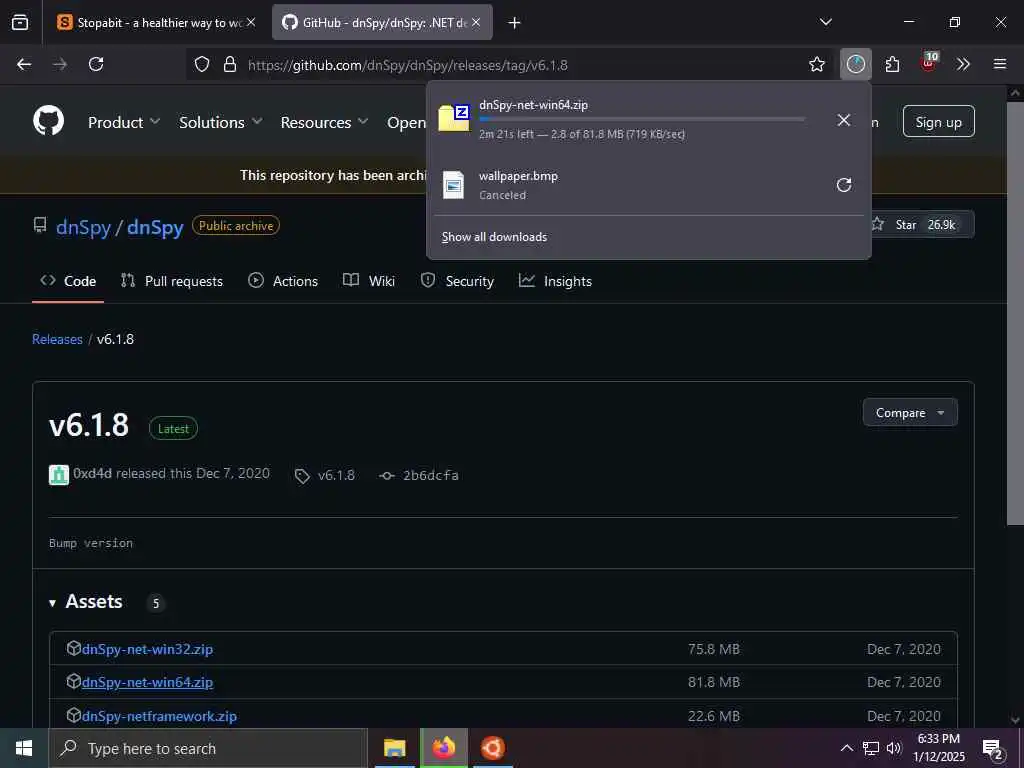Download dnSpy-net-win64.zip asset
The image size is (1024, 768).
click(148, 682)
